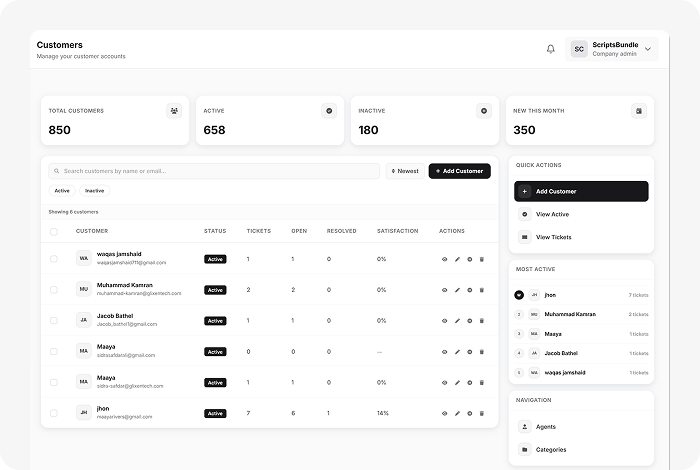Click View Tickets in Quick Actions
700x470 pixels.
tap(553, 237)
